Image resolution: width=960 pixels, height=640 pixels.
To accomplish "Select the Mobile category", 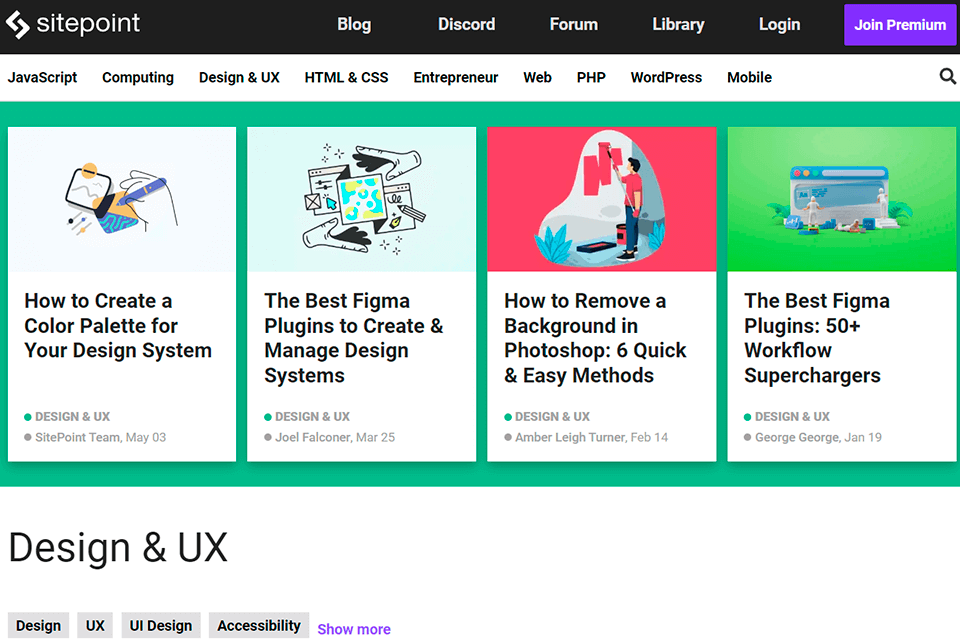I will (749, 78).
